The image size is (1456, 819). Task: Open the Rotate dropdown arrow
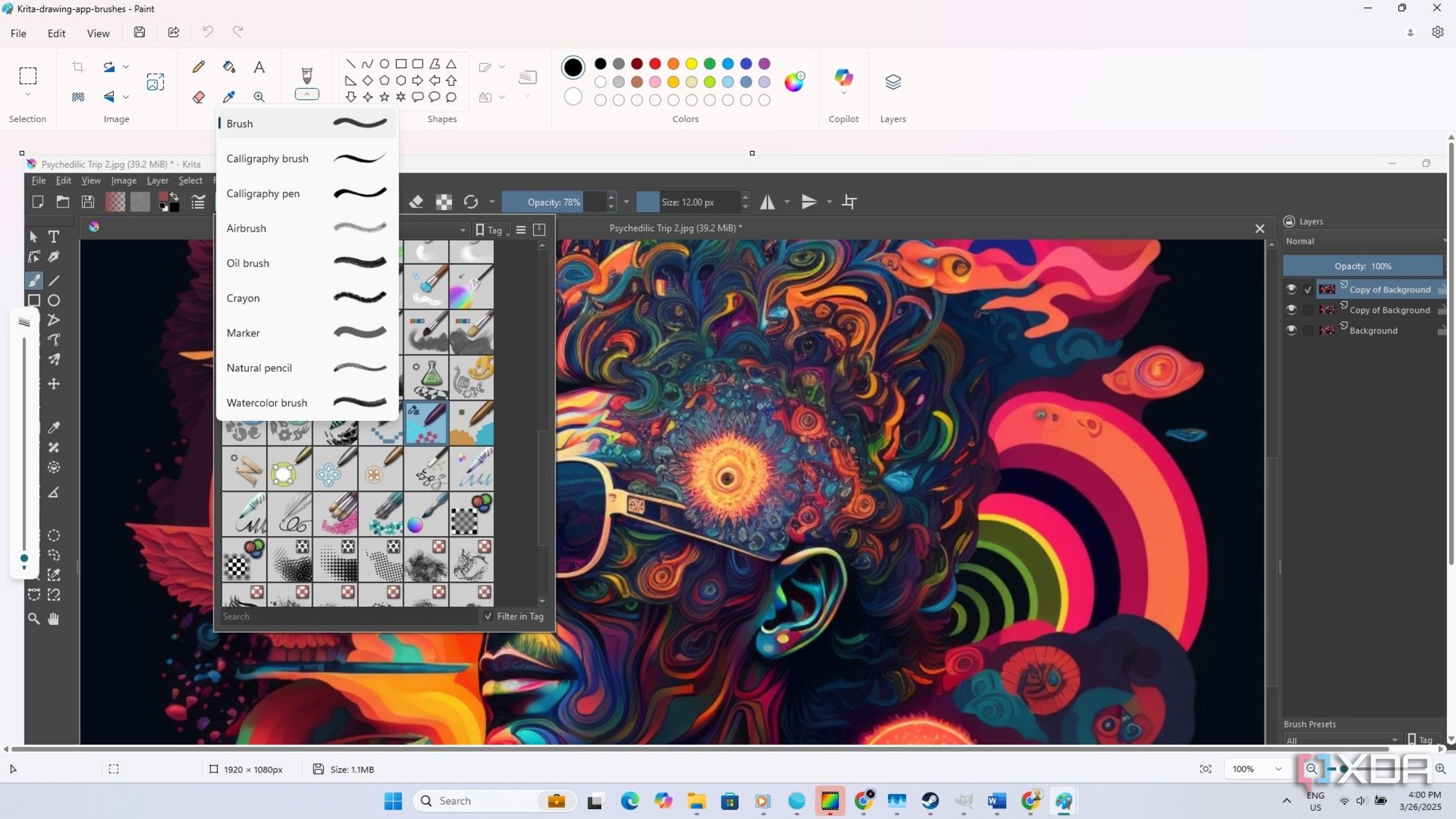click(125, 67)
